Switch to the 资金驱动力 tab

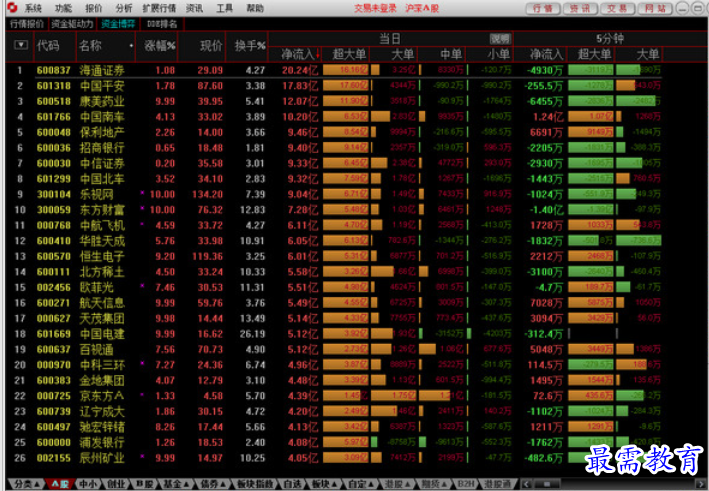[x=72, y=24]
